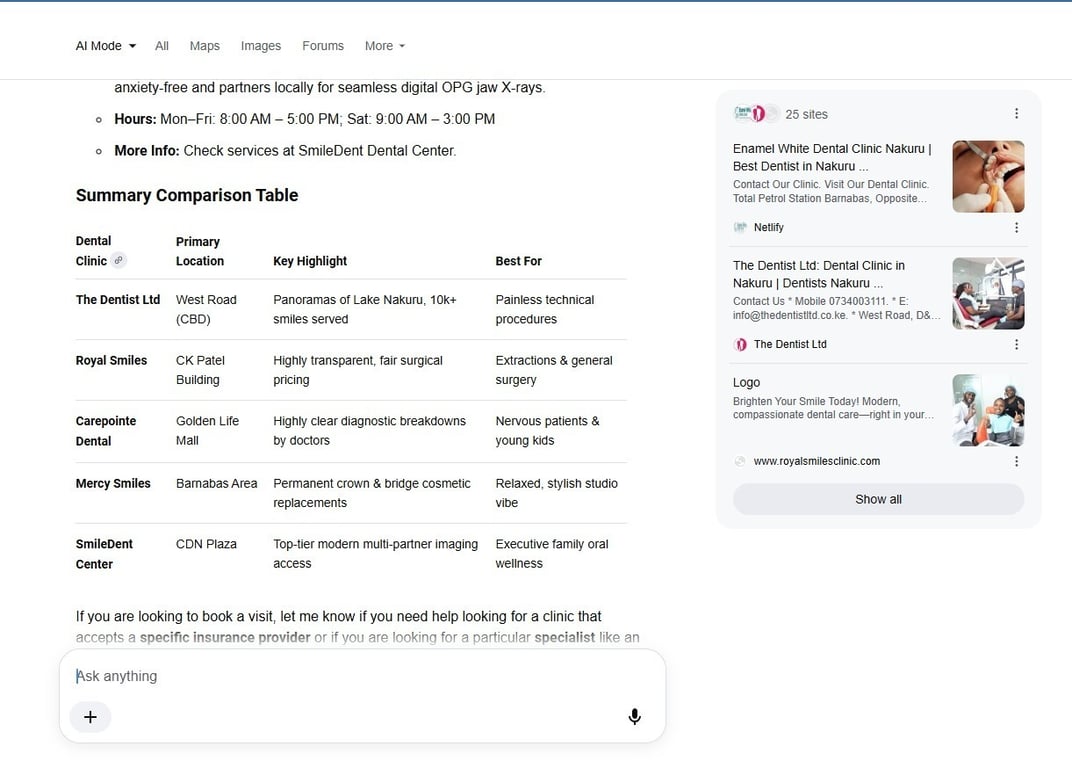
Task: Click the Golden Life Mall cell
Action: pyautogui.click(x=207, y=431)
